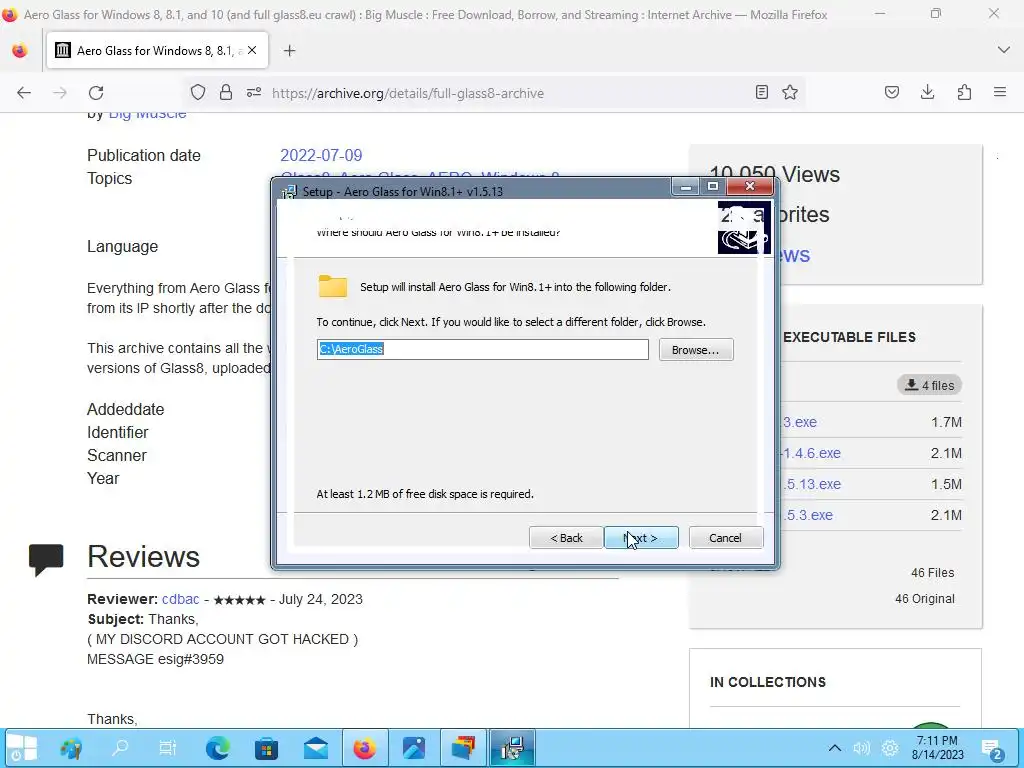Open Mail app from taskbar
This screenshot has width=1024, height=768.
point(315,748)
